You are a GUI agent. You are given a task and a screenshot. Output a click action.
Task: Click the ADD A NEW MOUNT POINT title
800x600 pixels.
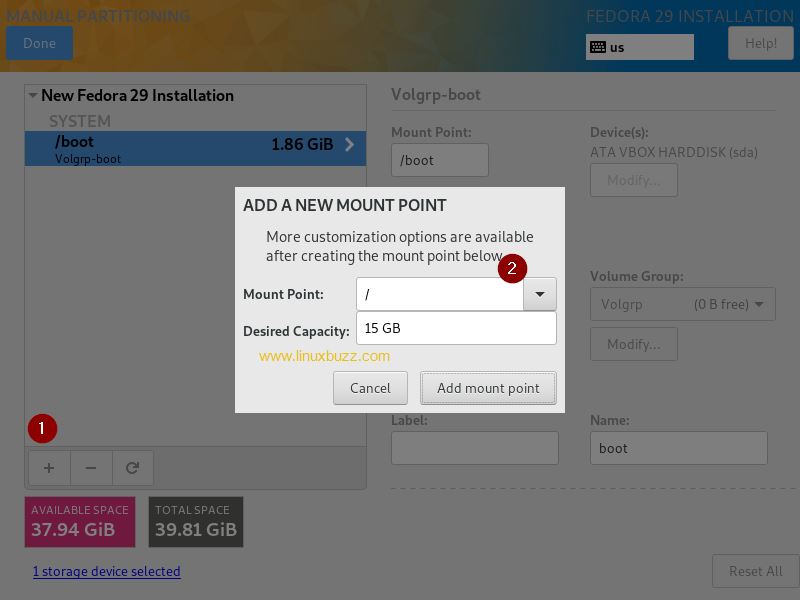point(344,205)
